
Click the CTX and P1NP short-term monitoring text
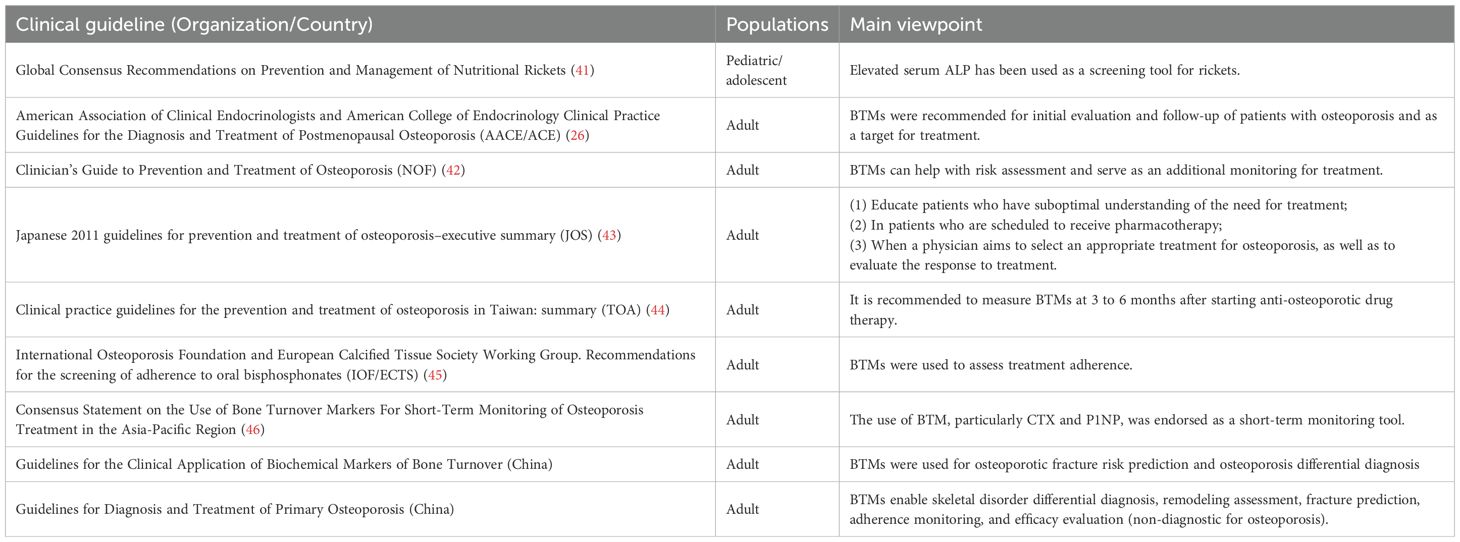click(x=1128, y=420)
